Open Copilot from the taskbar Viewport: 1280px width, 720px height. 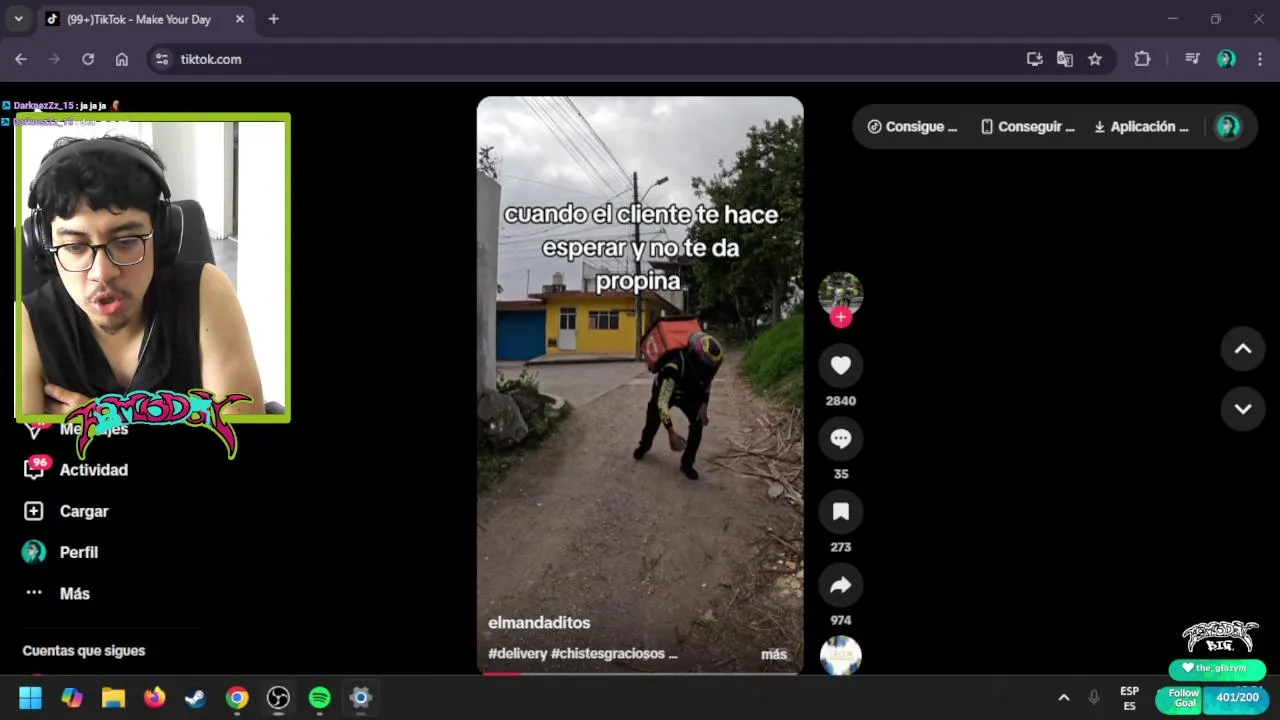[72, 697]
